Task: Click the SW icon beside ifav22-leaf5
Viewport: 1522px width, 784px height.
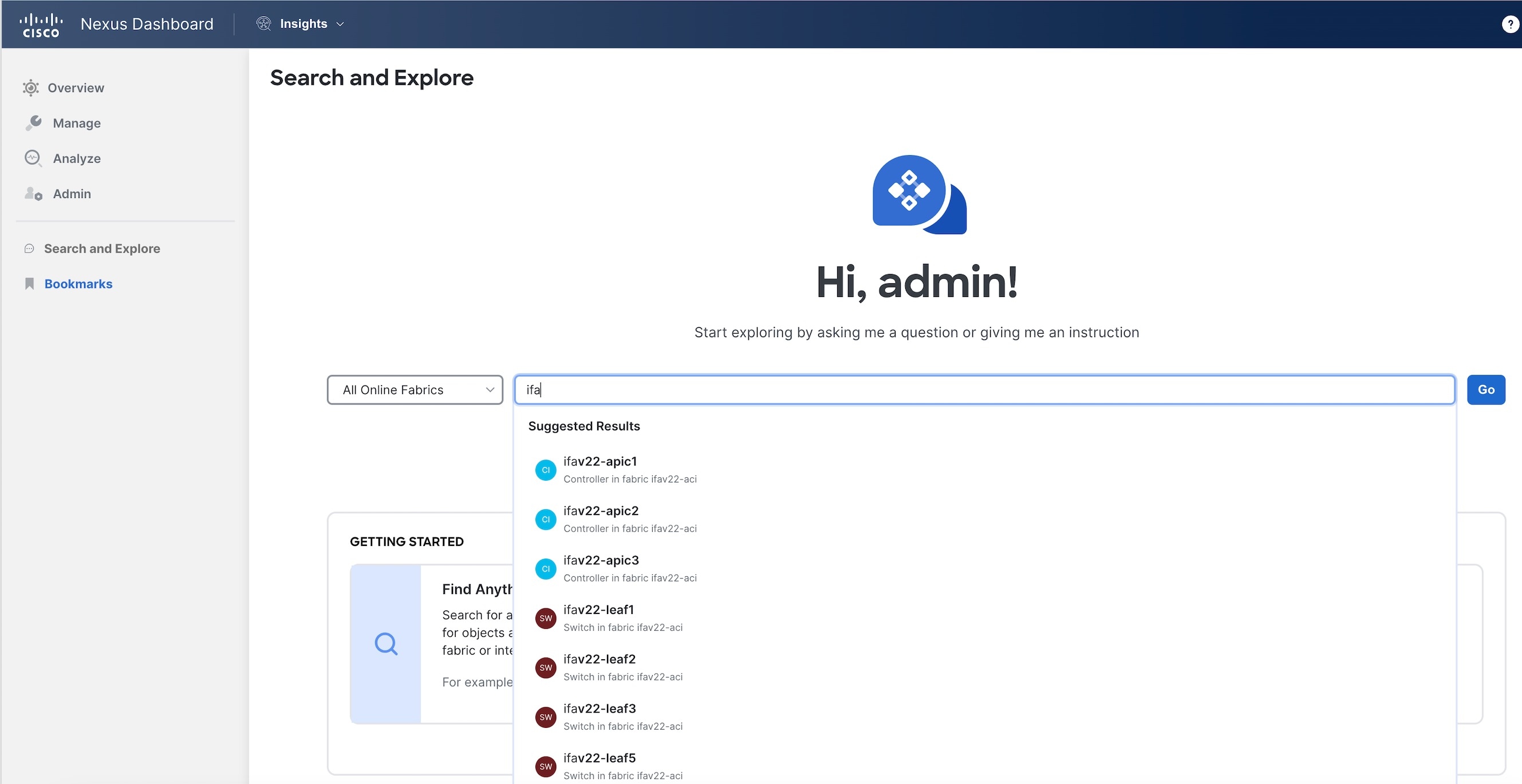Action: (545, 767)
